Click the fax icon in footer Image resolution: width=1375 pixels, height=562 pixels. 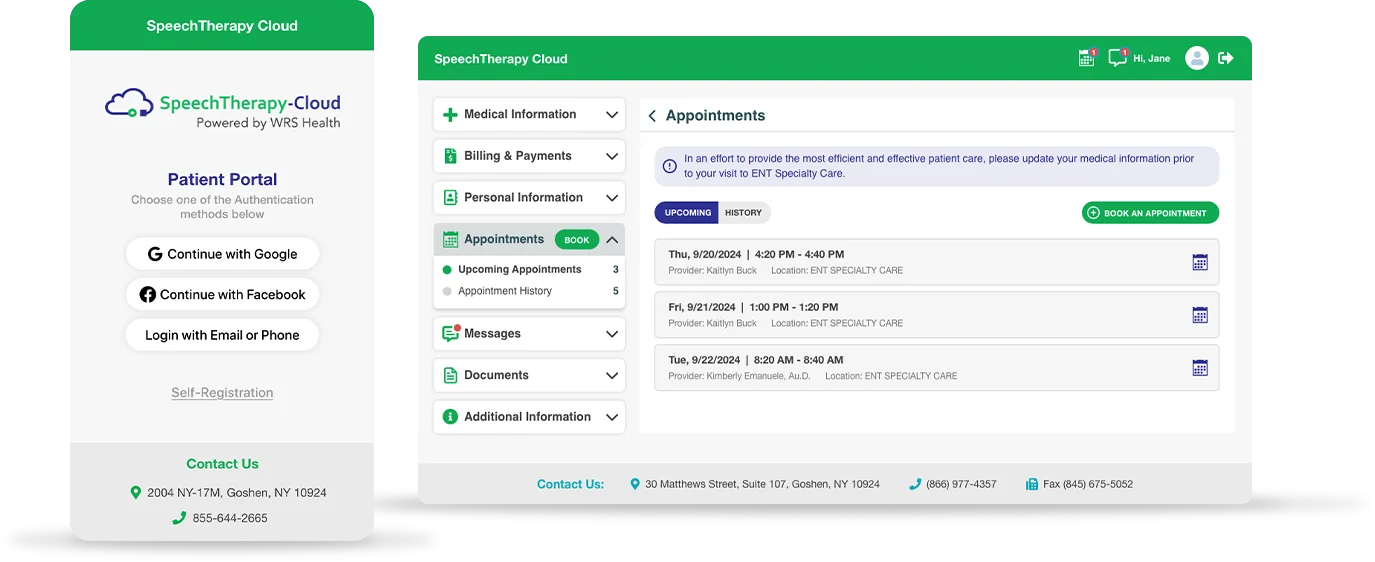pos(1032,484)
